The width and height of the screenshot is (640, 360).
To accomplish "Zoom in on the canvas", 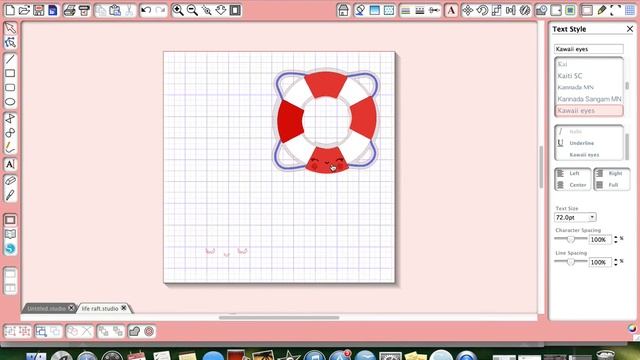I will click(x=178, y=10).
